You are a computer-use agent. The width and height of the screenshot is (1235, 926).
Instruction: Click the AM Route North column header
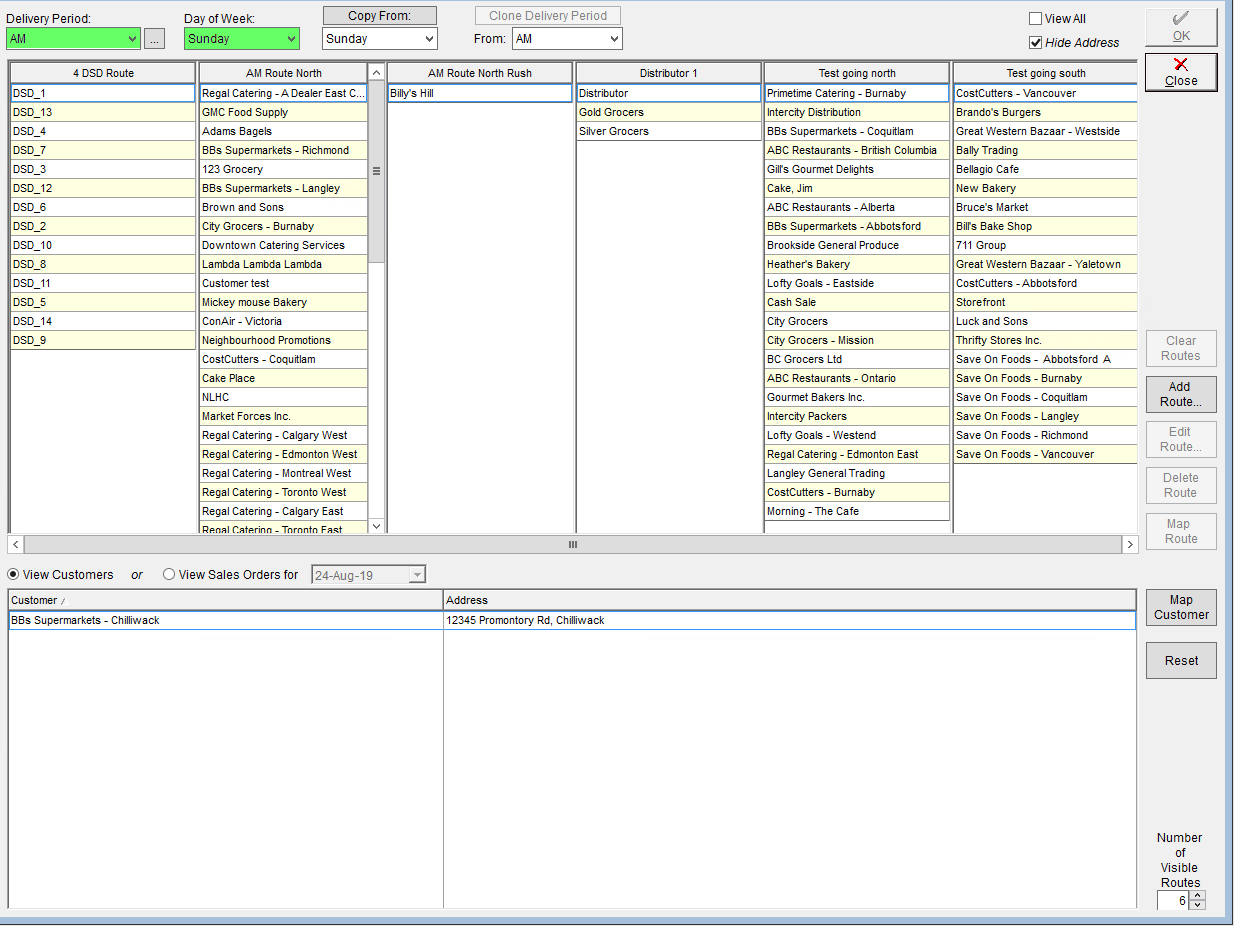[x=284, y=73]
